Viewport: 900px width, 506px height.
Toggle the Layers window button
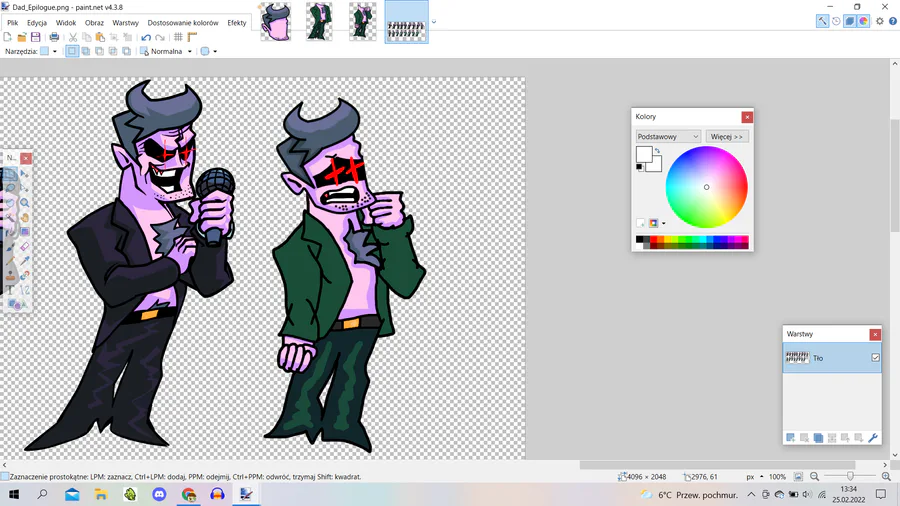(x=850, y=21)
